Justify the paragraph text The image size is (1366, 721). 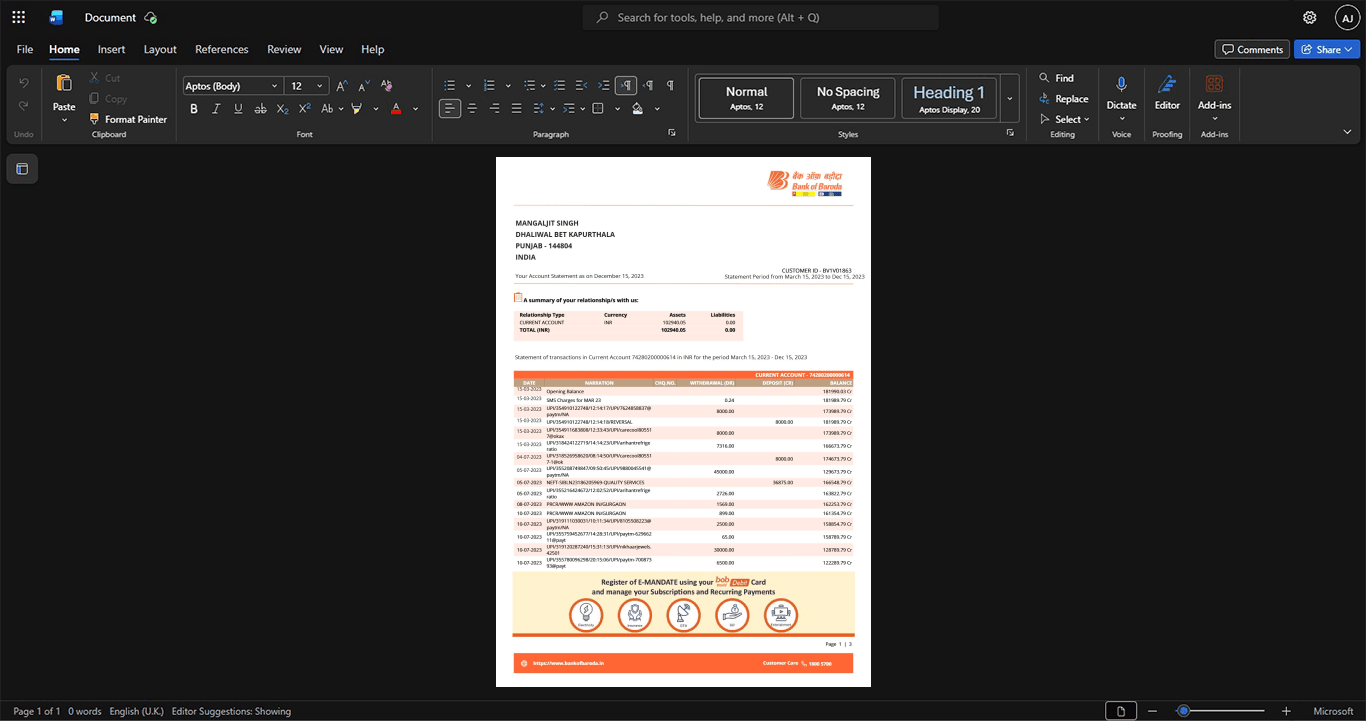click(516, 108)
